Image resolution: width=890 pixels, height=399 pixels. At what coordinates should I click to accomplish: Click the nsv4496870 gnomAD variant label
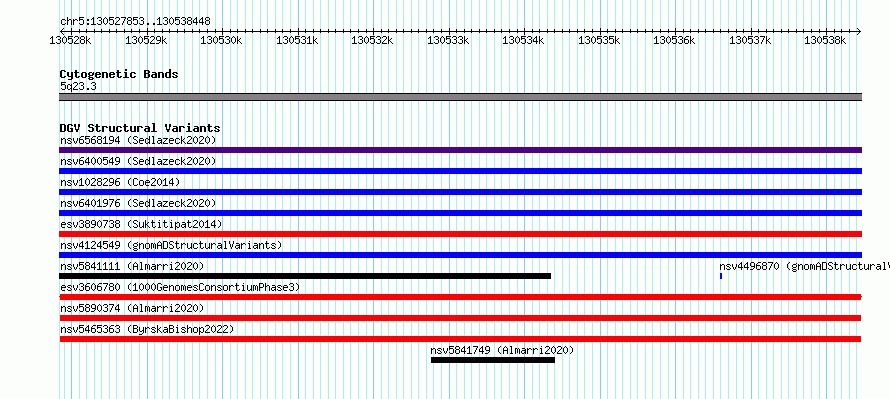(x=804, y=266)
